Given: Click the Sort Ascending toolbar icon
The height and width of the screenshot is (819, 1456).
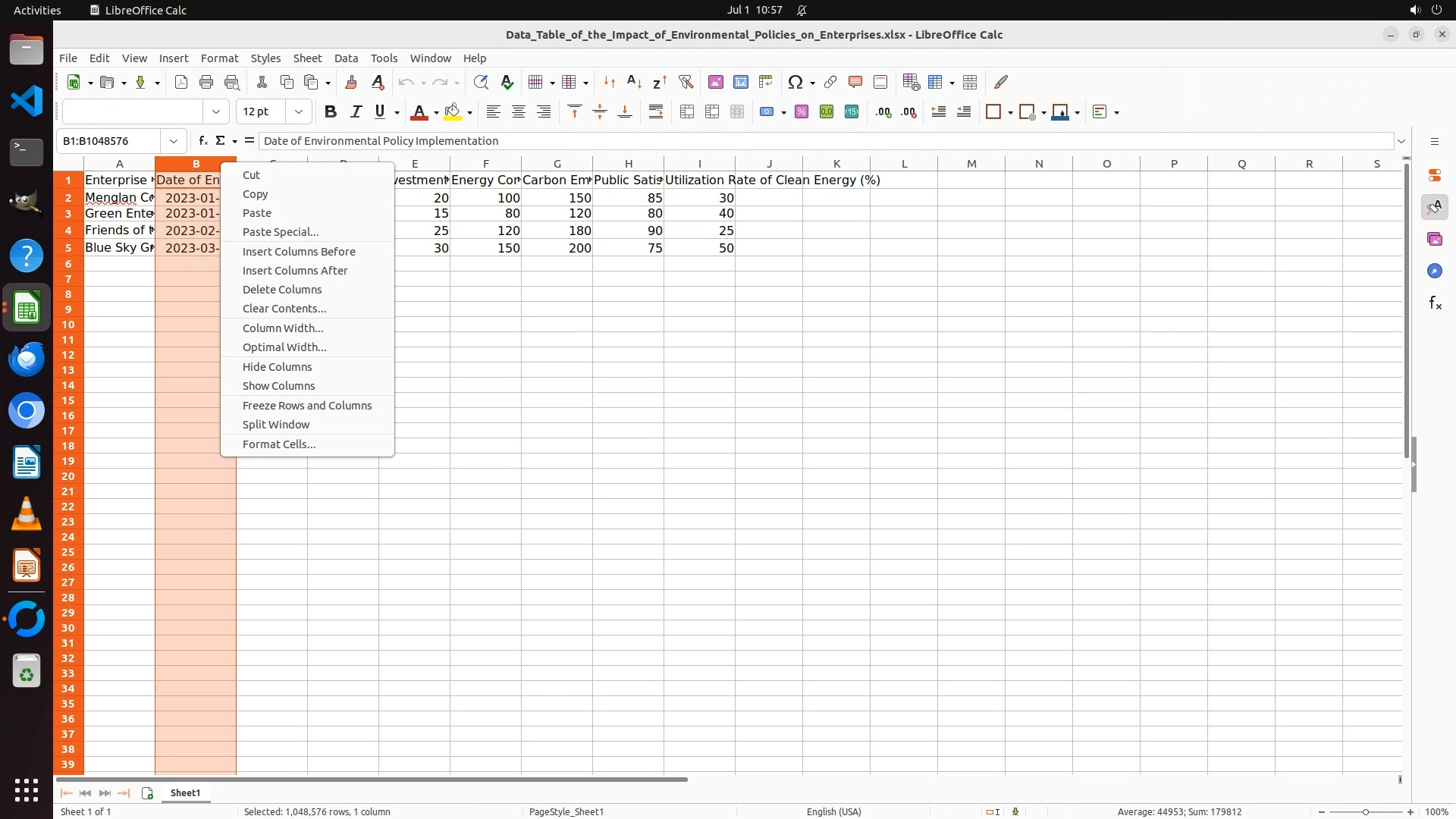Looking at the screenshot, I should [x=634, y=82].
